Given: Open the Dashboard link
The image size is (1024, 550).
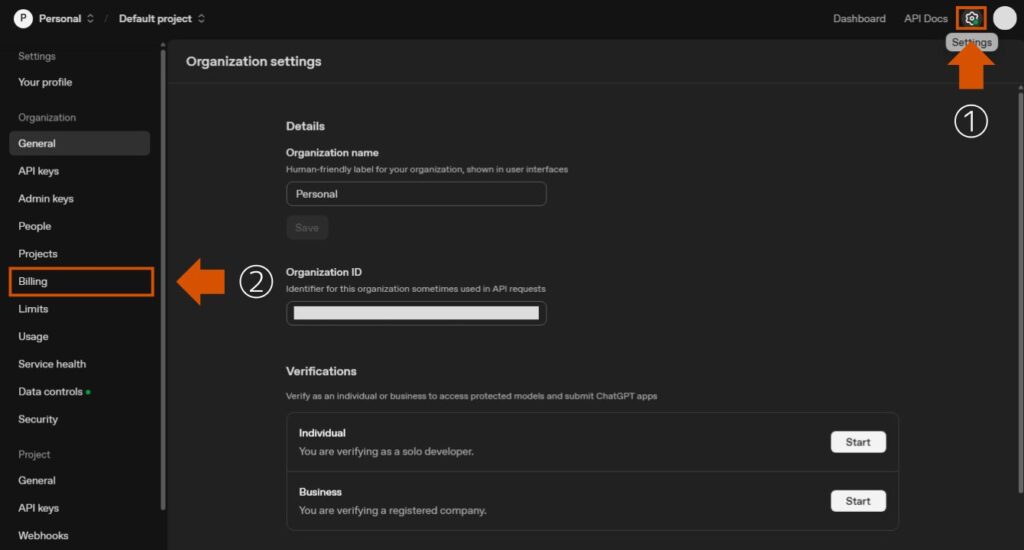Looking at the screenshot, I should point(859,18).
